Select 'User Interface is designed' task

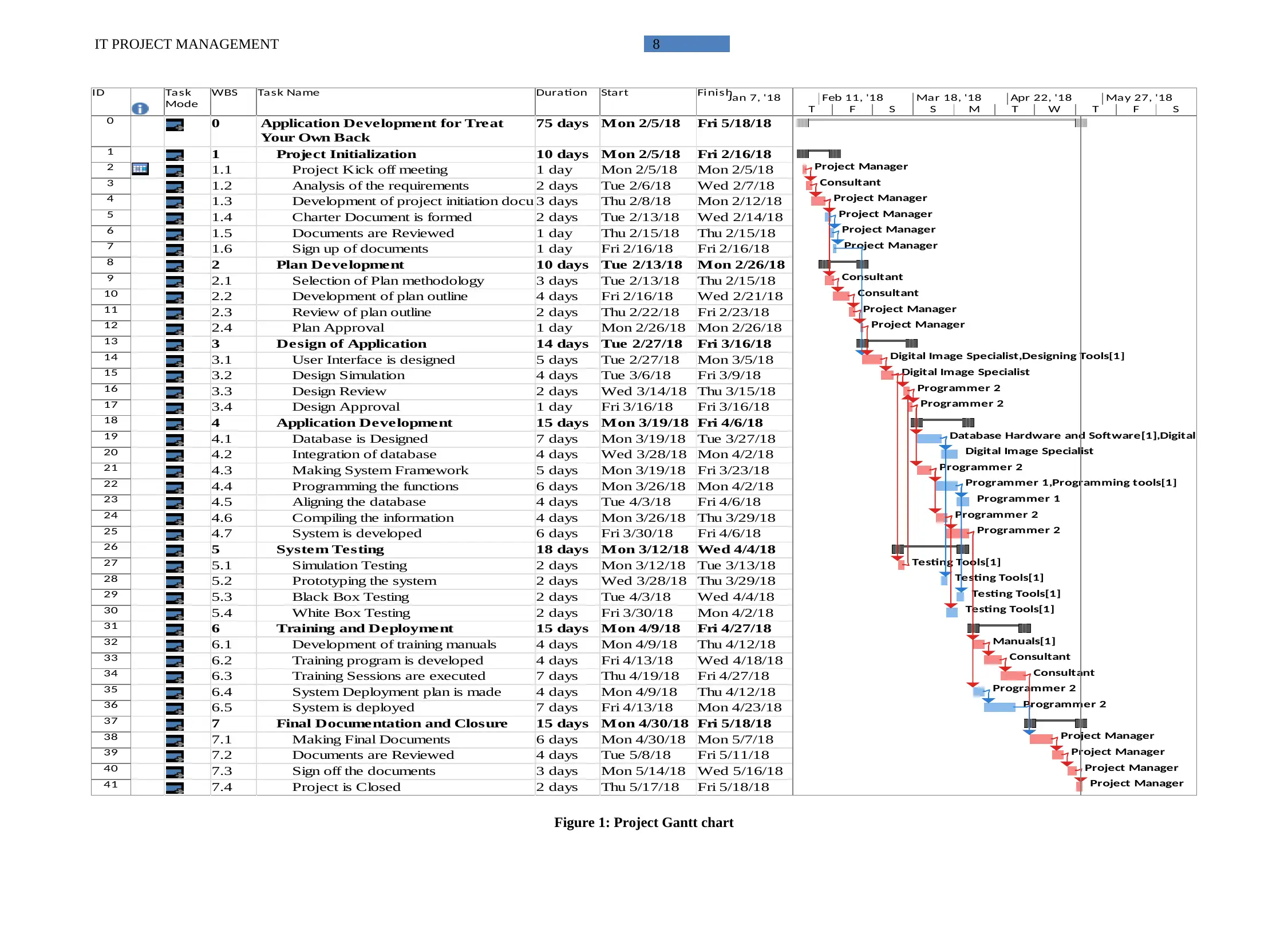pos(373,360)
